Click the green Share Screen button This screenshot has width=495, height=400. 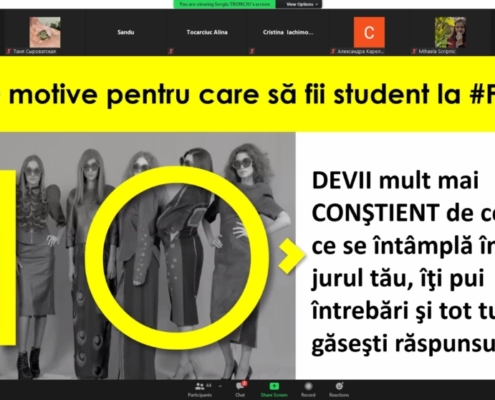tap(274, 389)
